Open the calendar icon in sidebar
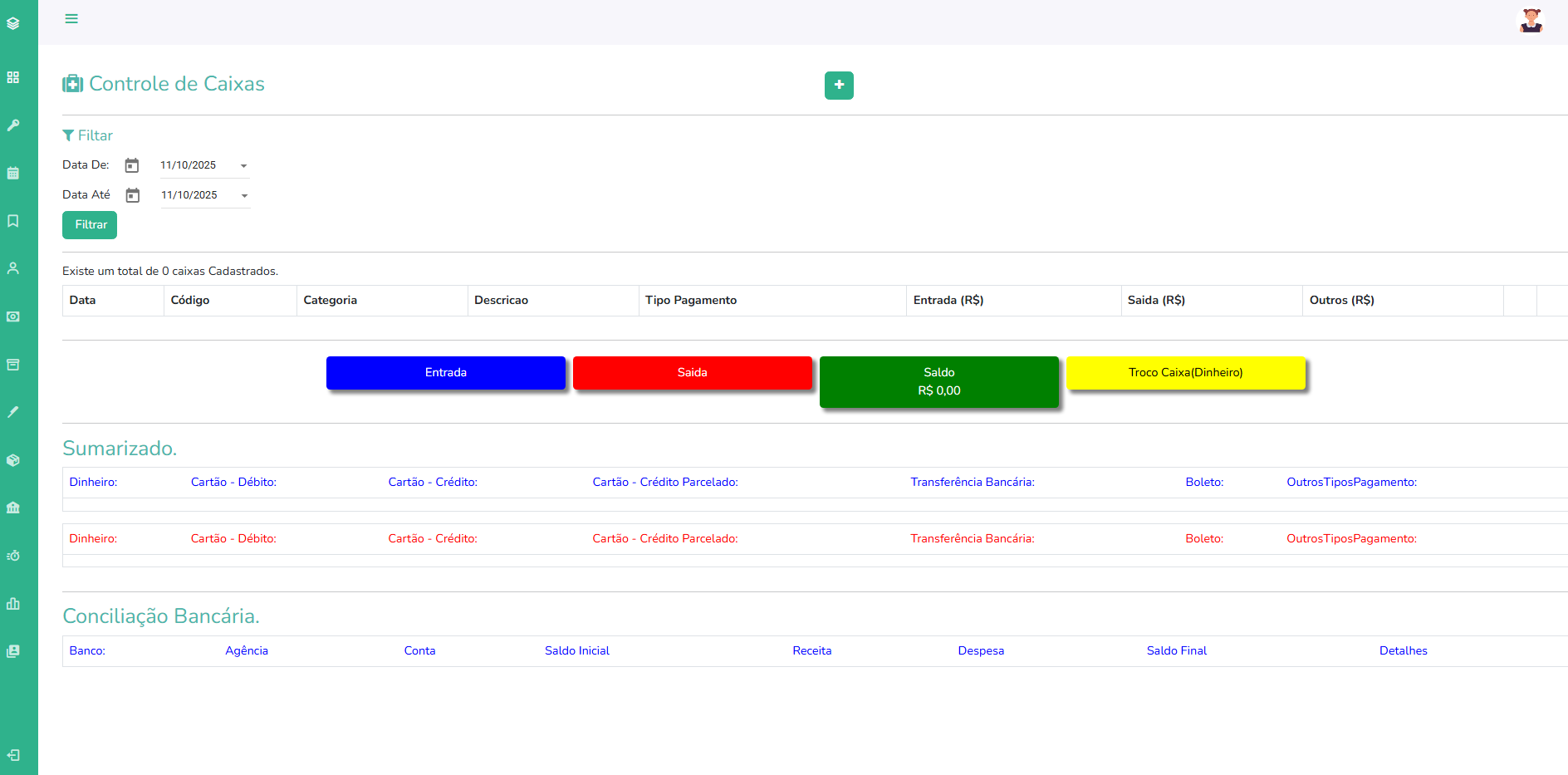Screen dimensions: 1568x775 pos(13,174)
